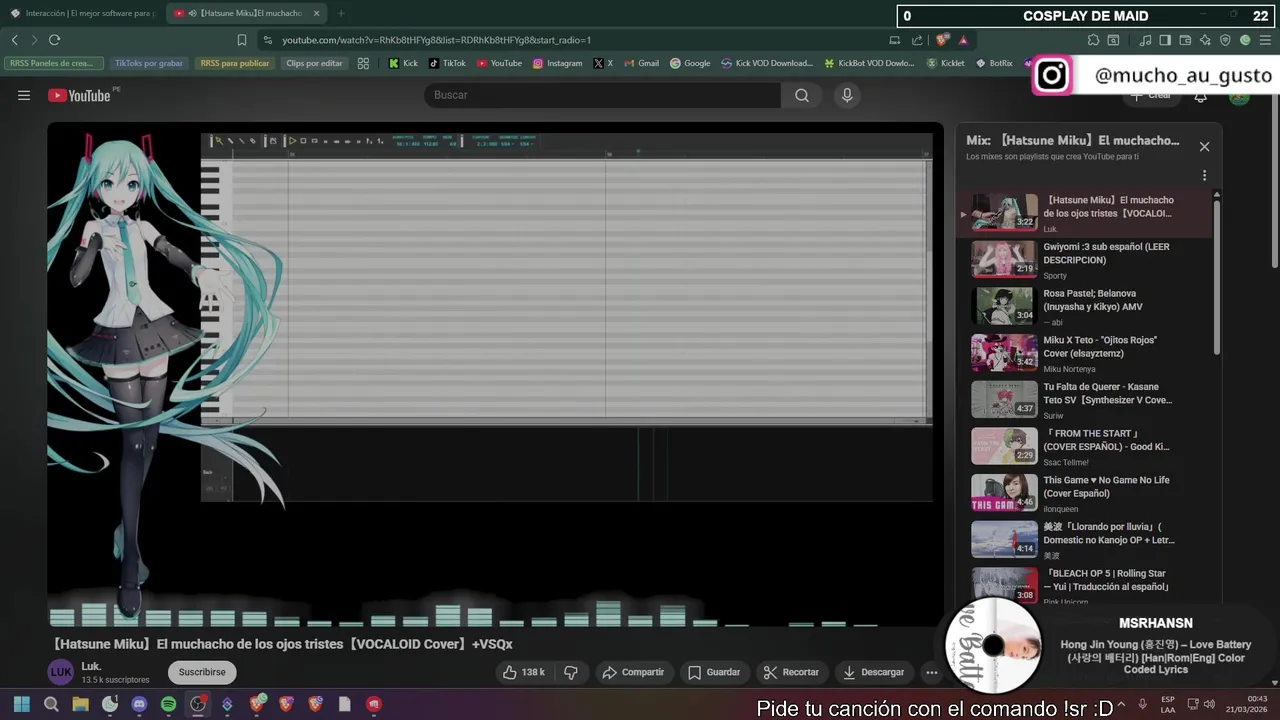Switch to the Interacción browser tab
The height and width of the screenshot is (720, 1280).
click(x=82, y=13)
